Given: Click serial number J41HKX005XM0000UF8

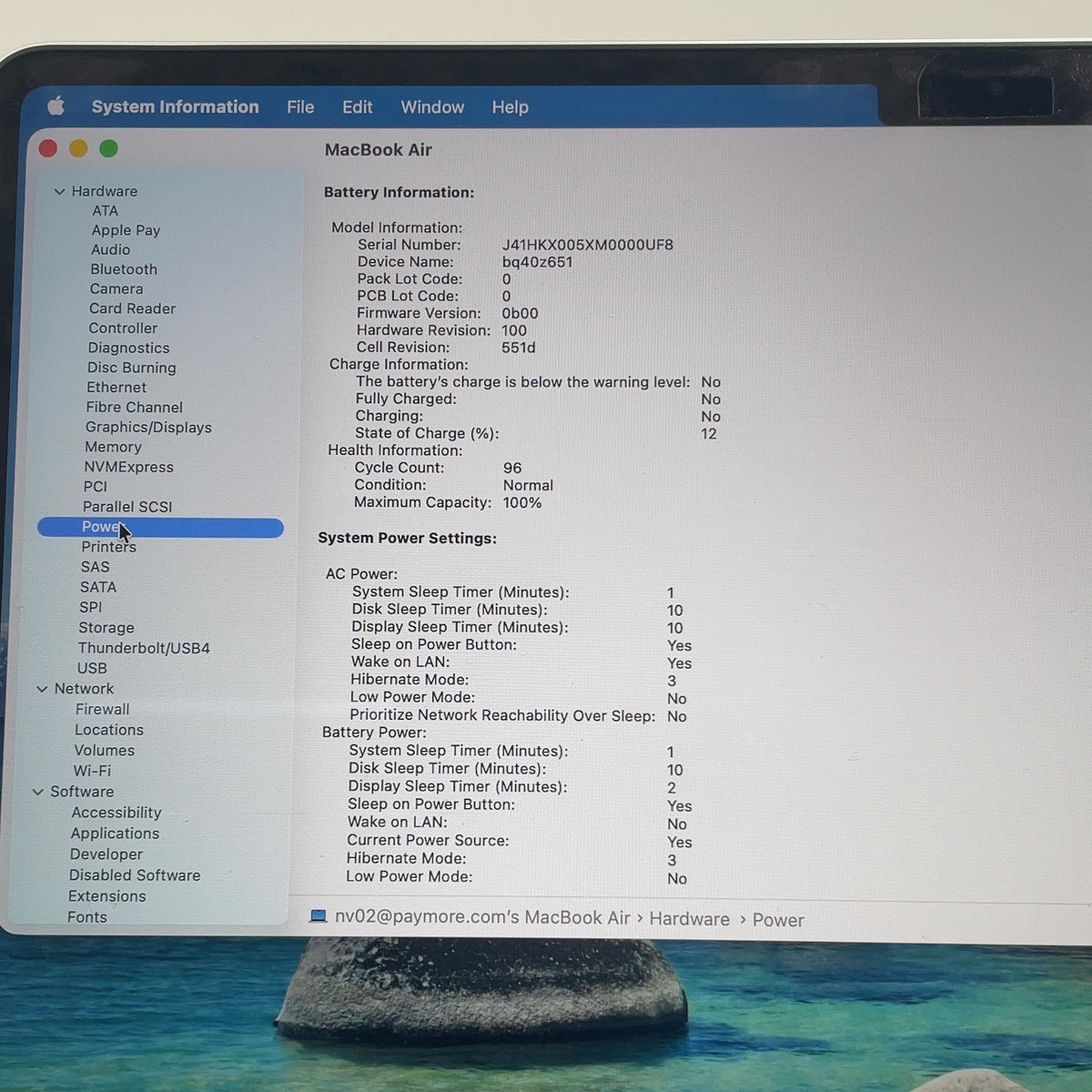Looking at the screenshot, I should click(x=588, y=245).
